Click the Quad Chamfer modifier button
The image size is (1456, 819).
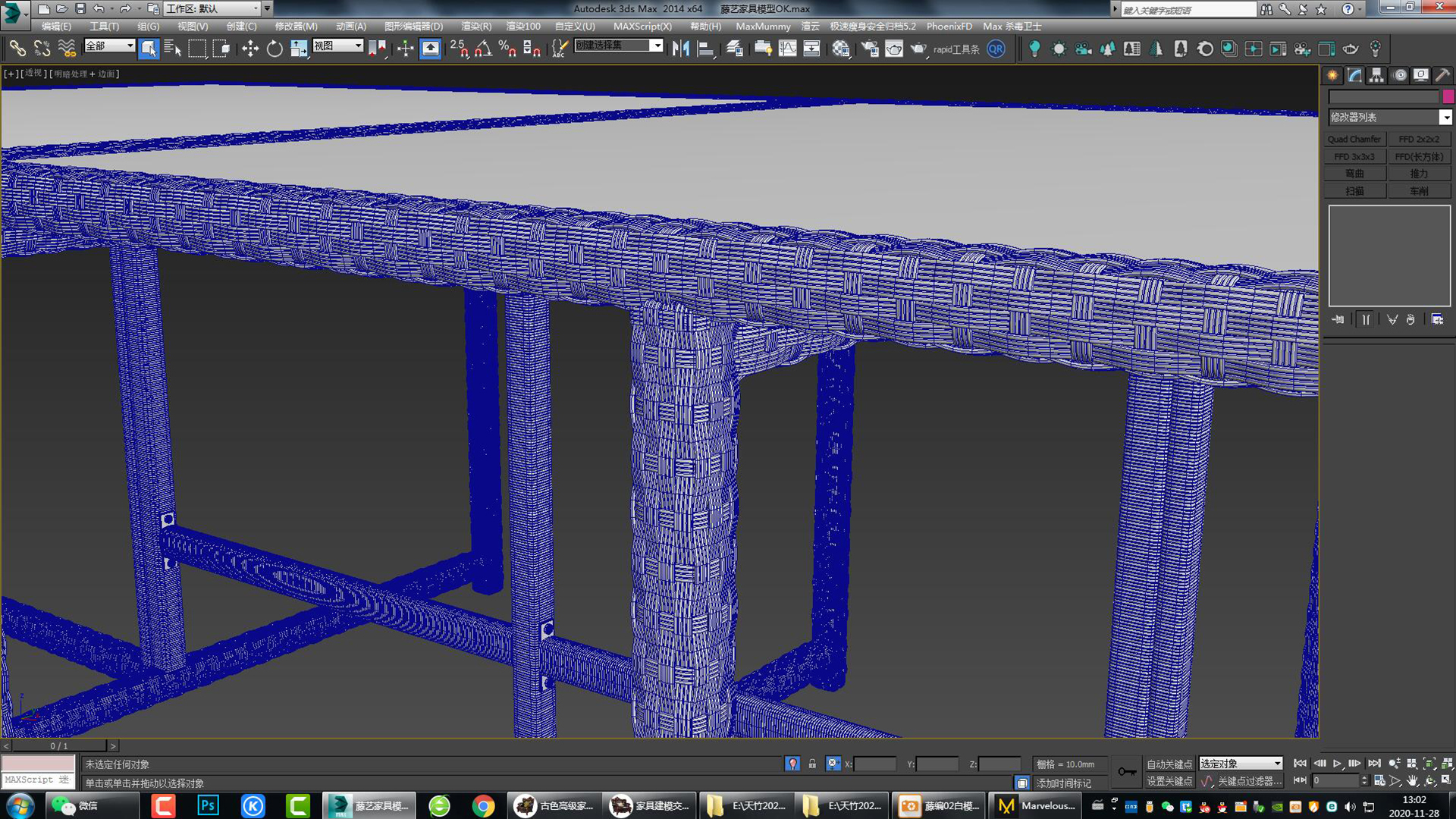pyautogui.click(x=1354, y=140)
